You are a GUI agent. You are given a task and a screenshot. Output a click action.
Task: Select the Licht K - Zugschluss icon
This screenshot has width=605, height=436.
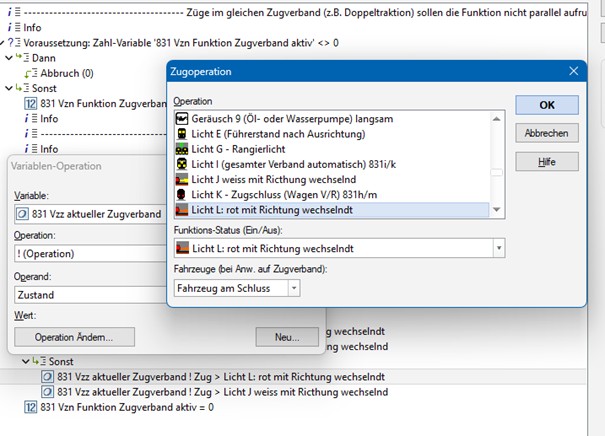pos(182,194)
